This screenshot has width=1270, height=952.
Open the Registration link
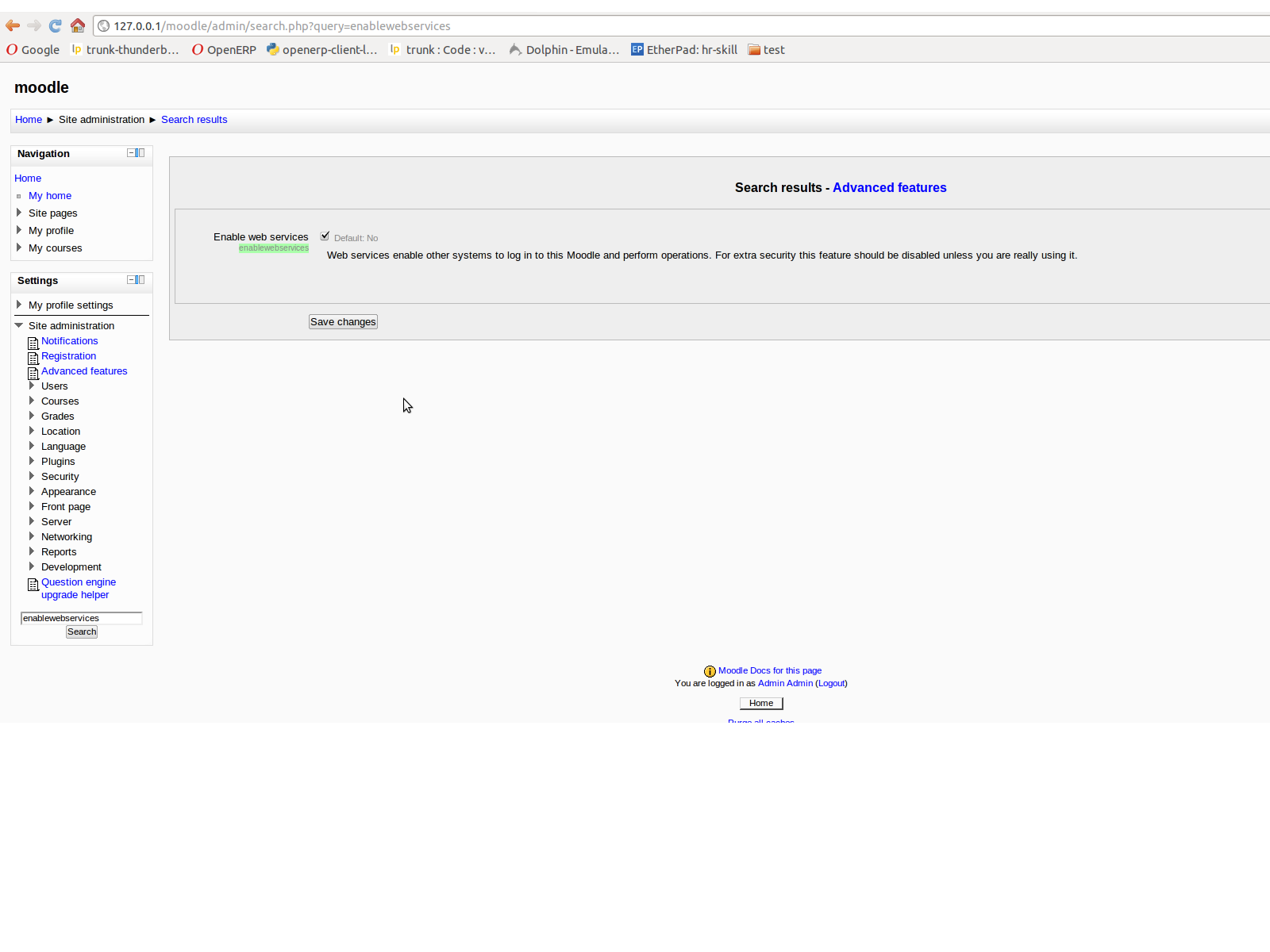point(68,356)
